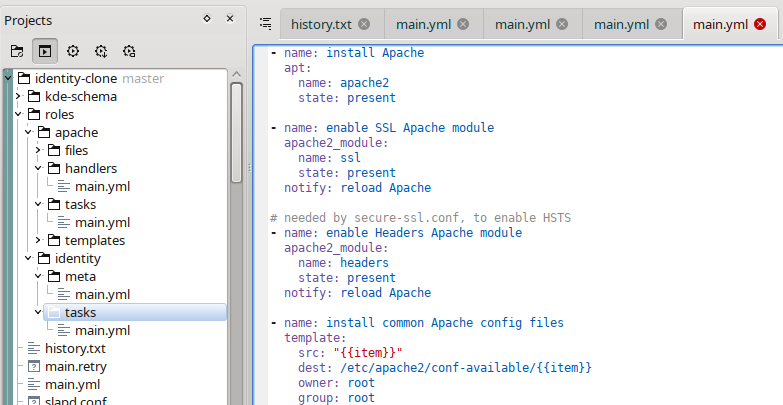Open the document list icon left of tabs
783x405 pixels.
(266, 23)
